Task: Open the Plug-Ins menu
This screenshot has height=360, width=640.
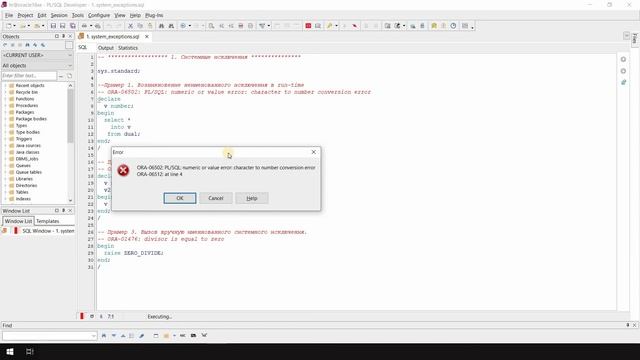Action: 154,15
